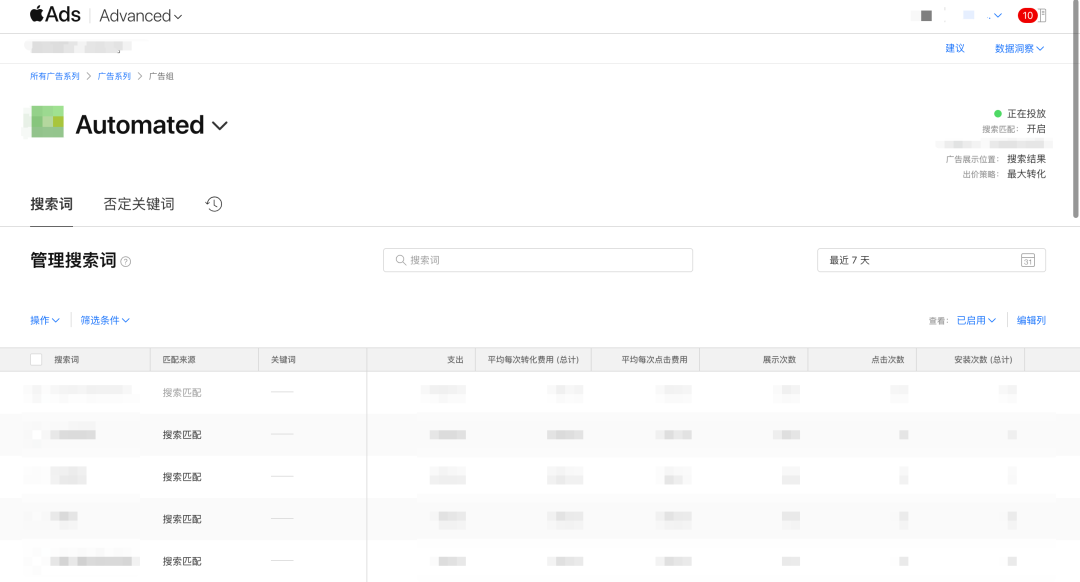Click the 正在投放 status label
1080x582 pixels.
point(1026,114)
